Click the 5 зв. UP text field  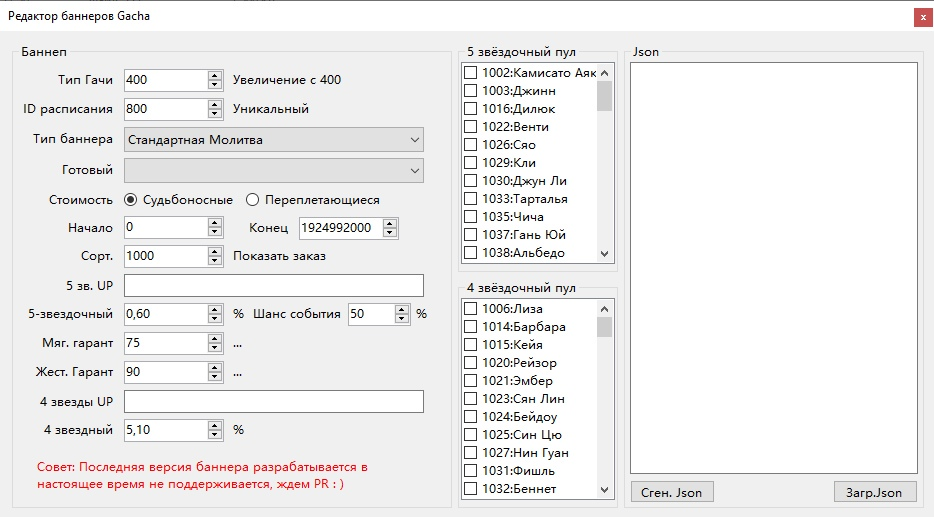click(x=274, y=285)
